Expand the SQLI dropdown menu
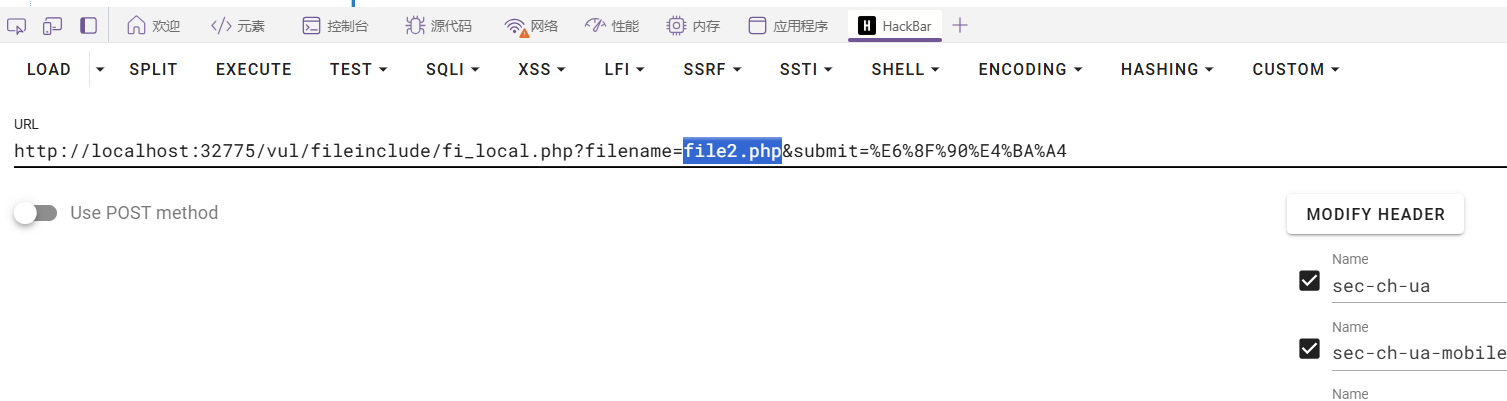1507x401 pixels. [453, 70]
